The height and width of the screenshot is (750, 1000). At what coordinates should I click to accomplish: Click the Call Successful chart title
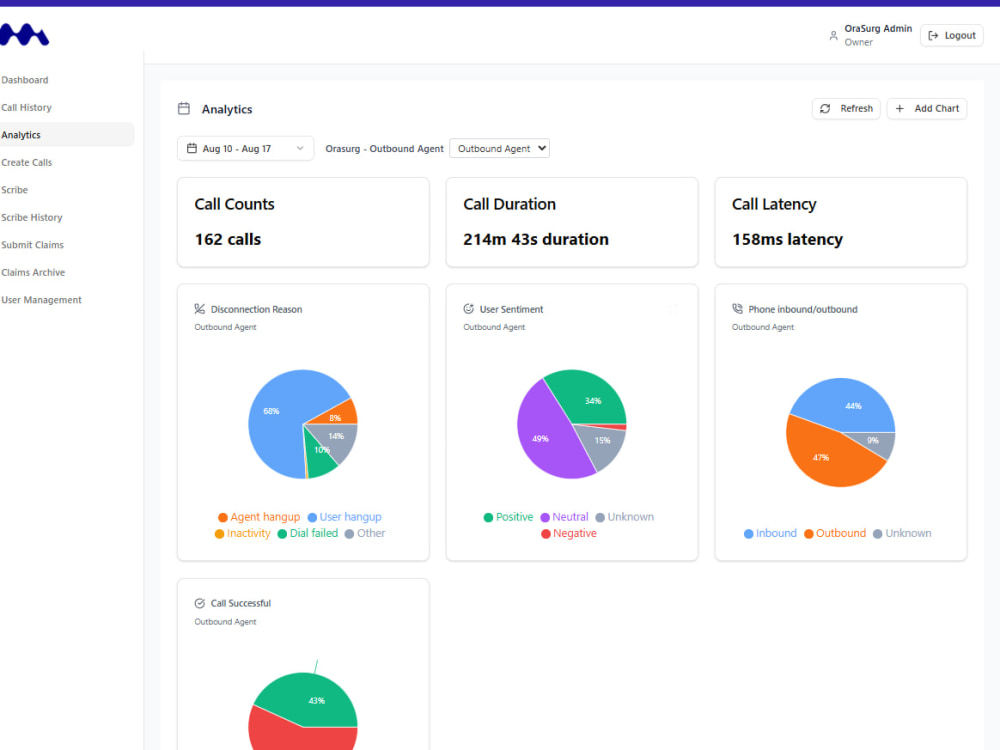[241, 603]
